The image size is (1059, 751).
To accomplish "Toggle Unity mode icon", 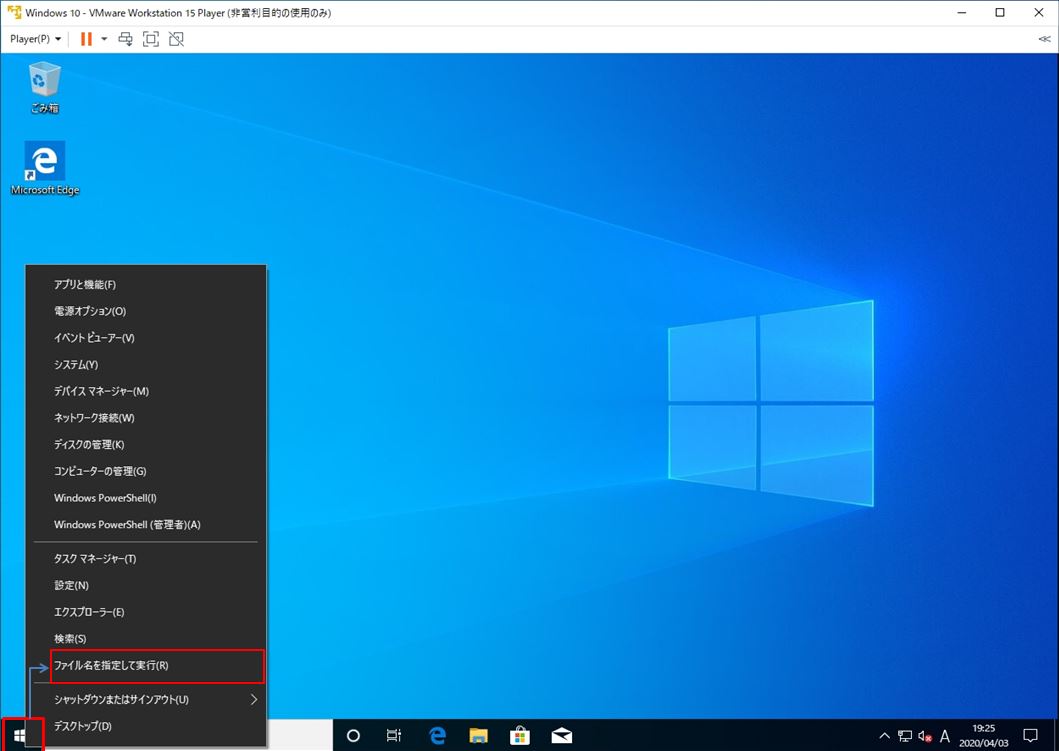I will [176, 39].
